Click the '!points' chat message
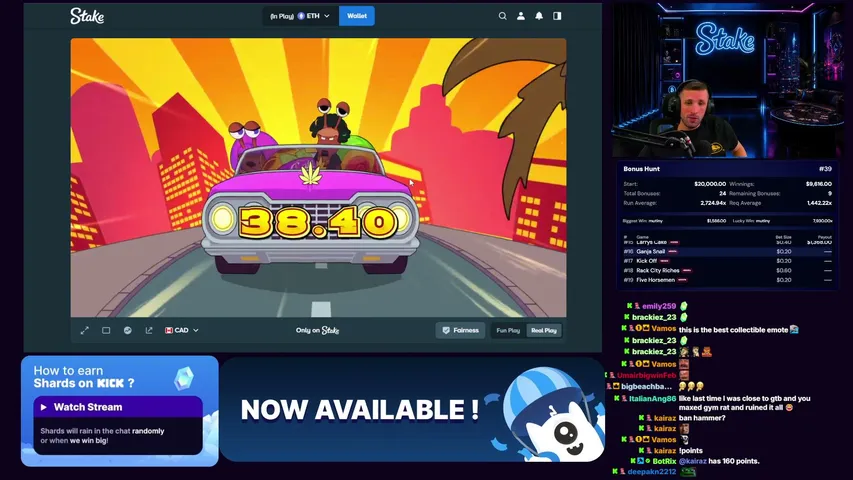This screenshot has width=853, height=480. [690, 451]
